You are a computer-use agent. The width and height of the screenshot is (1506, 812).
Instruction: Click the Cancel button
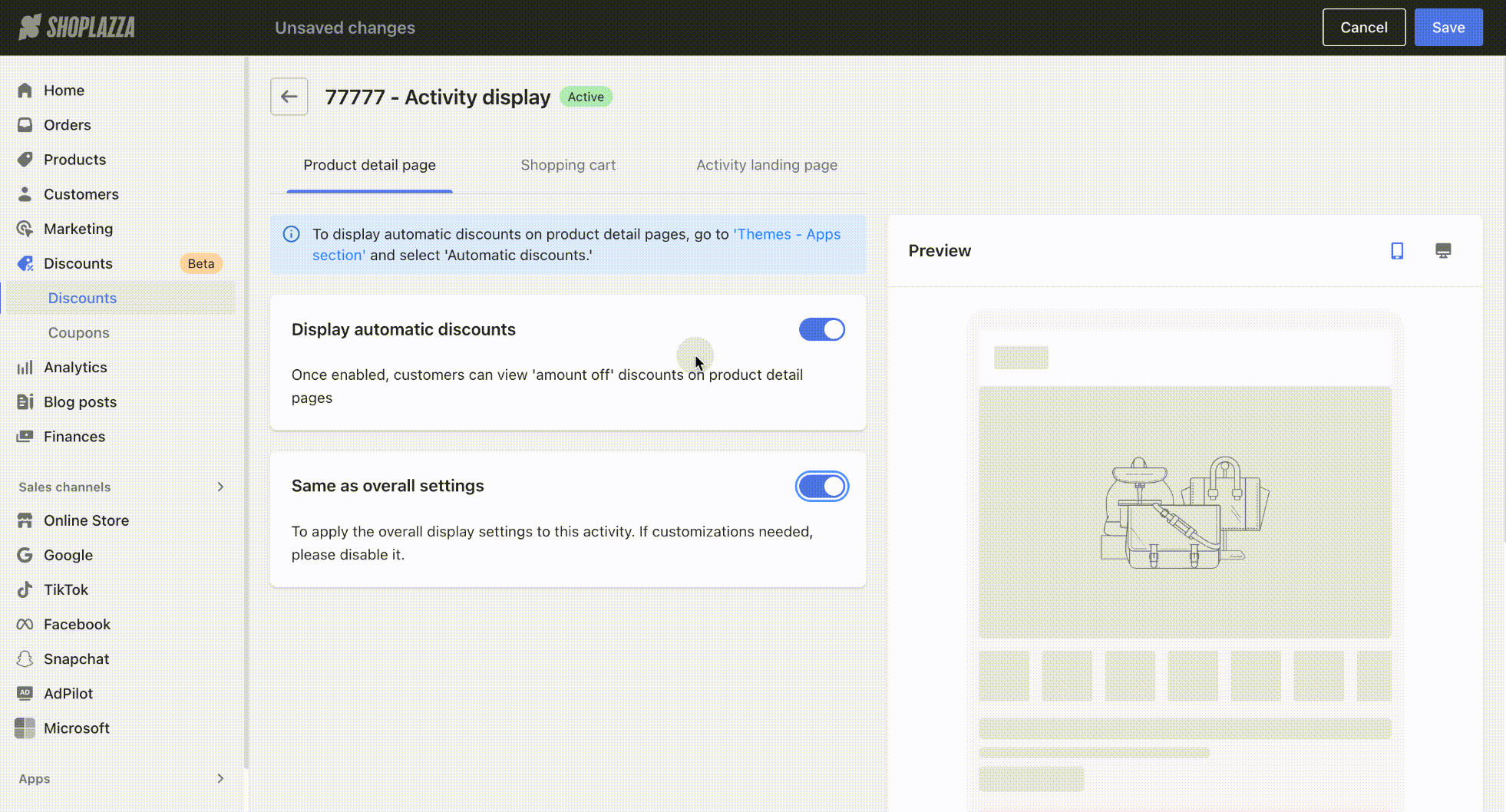click(x=1363, y=28)
